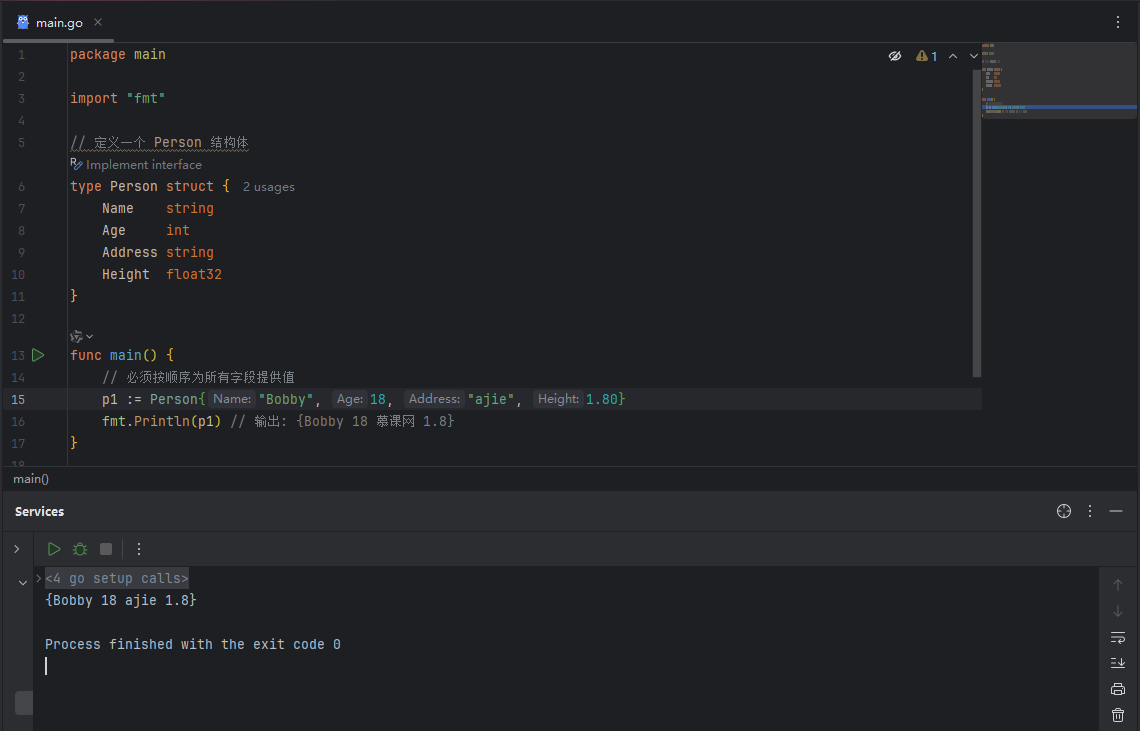Click the warning count indicator showing 1
Image resolution: width=1140 pixels, height=731 pixels.
[x=927, y=56]
